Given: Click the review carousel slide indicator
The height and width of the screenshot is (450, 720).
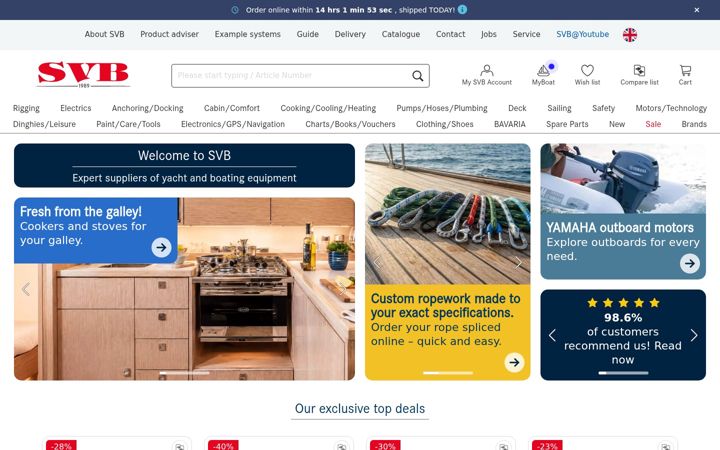Looking at the screenshot, I should click(x=623, y=373).
